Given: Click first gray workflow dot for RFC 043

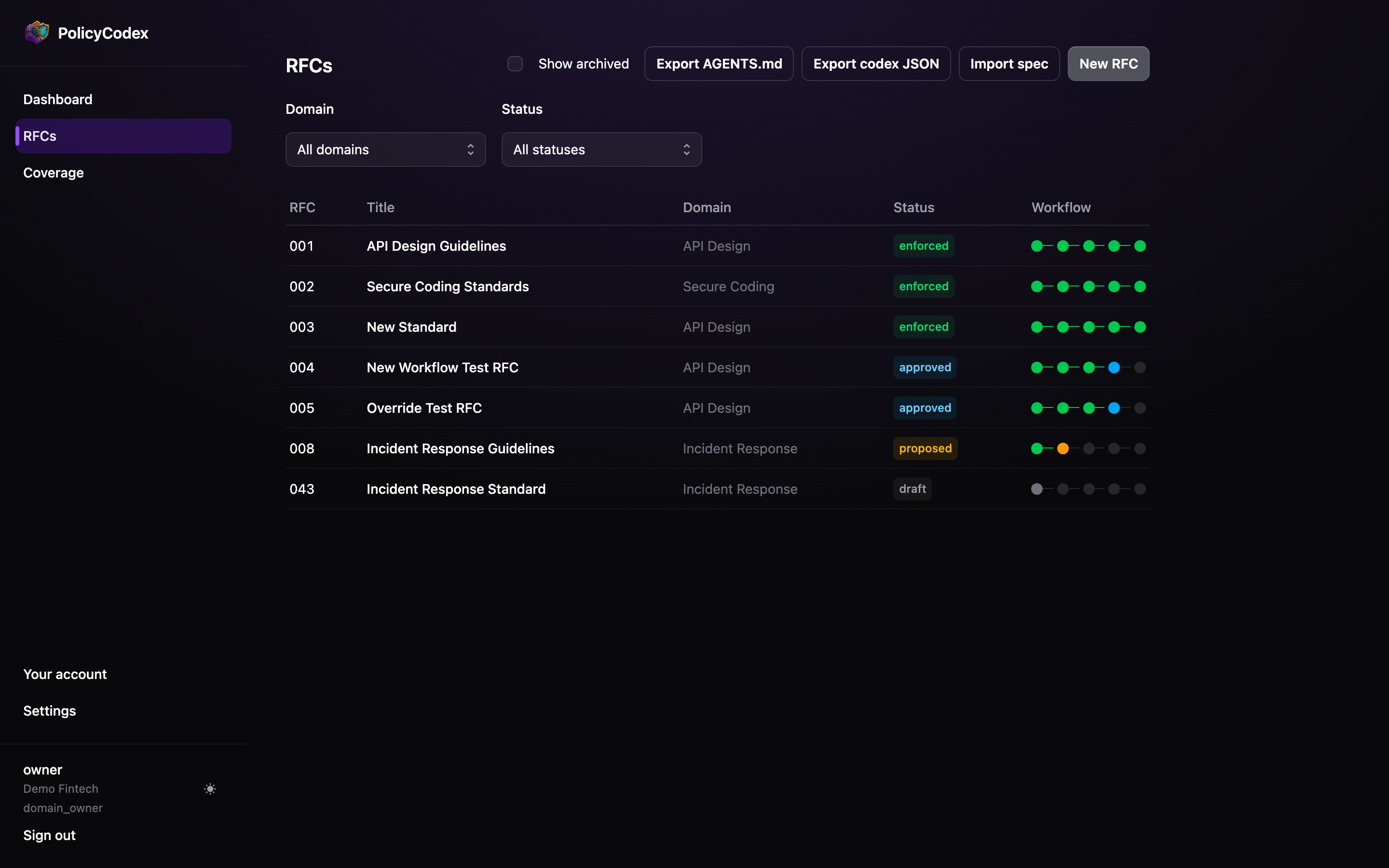Looking at the screenshot, I should [x=1036, y=489].
